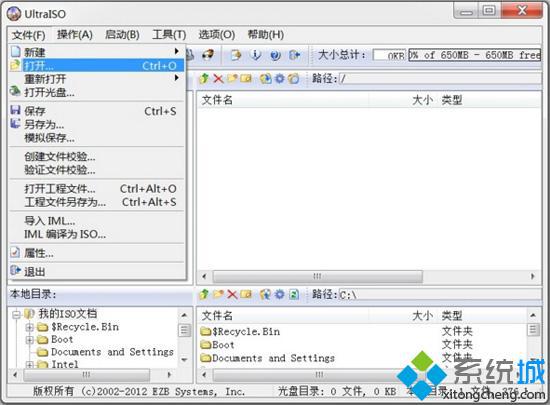Expand the $Recycle.Bin tree folder
Image resolution: width=550 pixels, height=405 pixels.
(x=30, y=328)
